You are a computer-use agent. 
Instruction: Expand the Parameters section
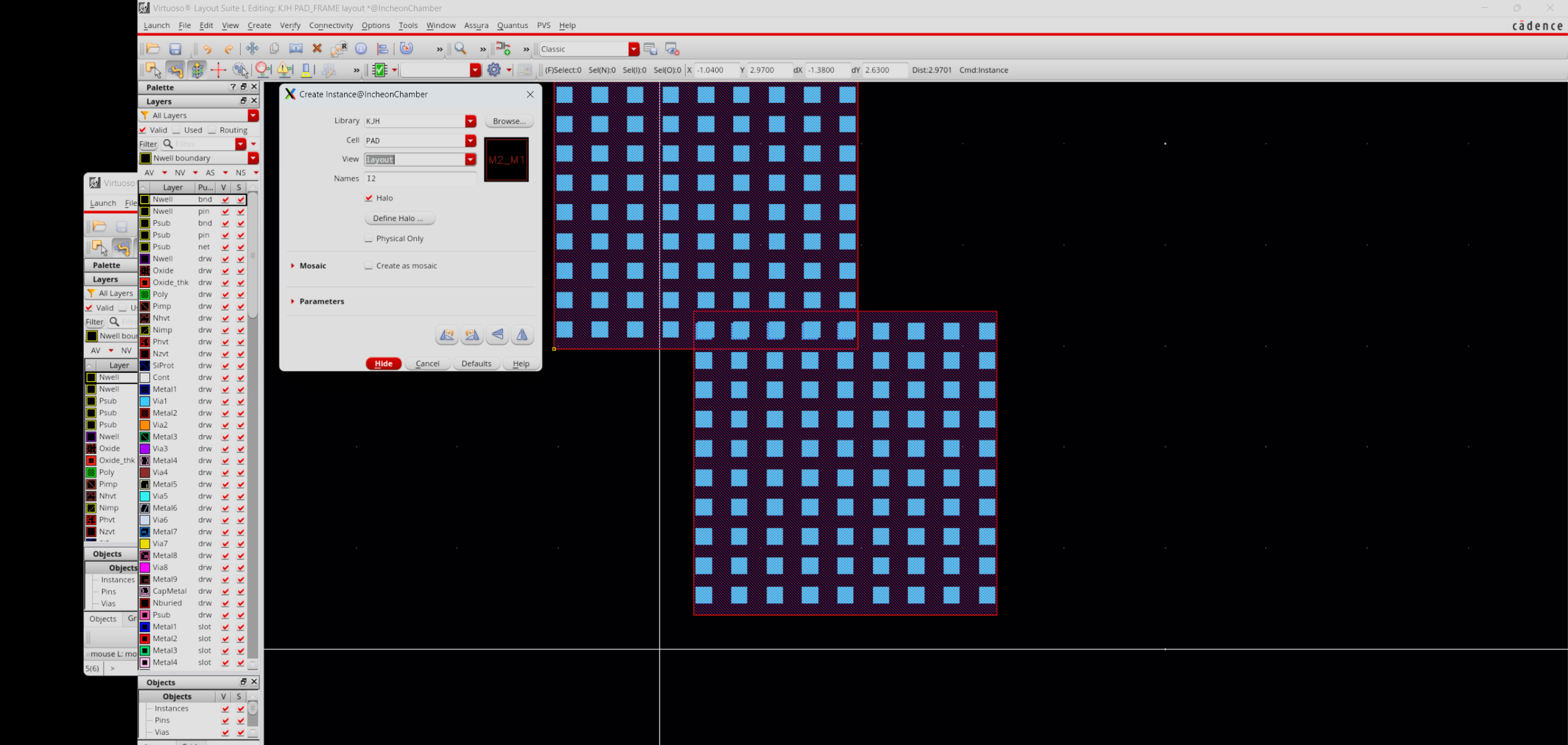[x=293, y=301]
